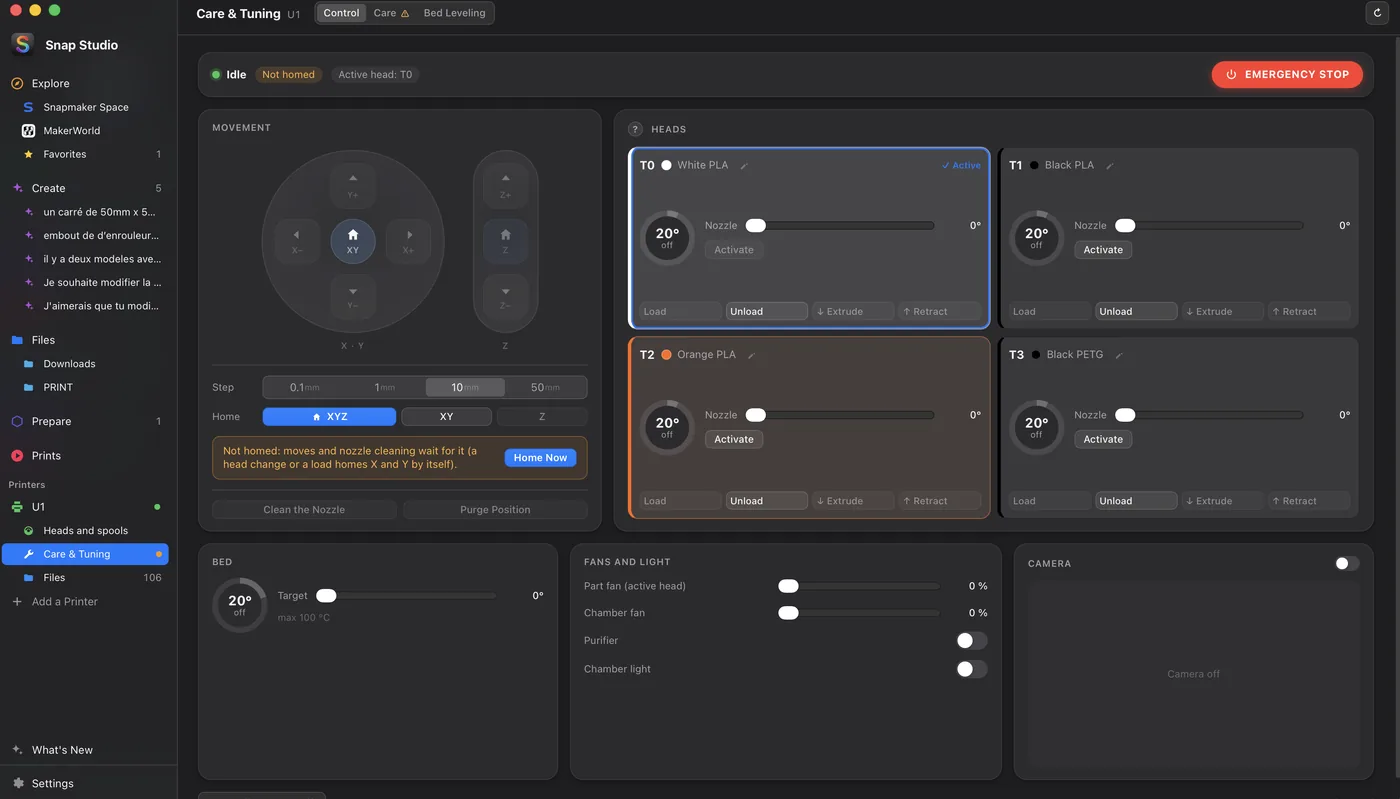Raise the Z axis with Z+
This screenshot has width=1400, height=799.
pyautogui.click(x=505, y=186)
